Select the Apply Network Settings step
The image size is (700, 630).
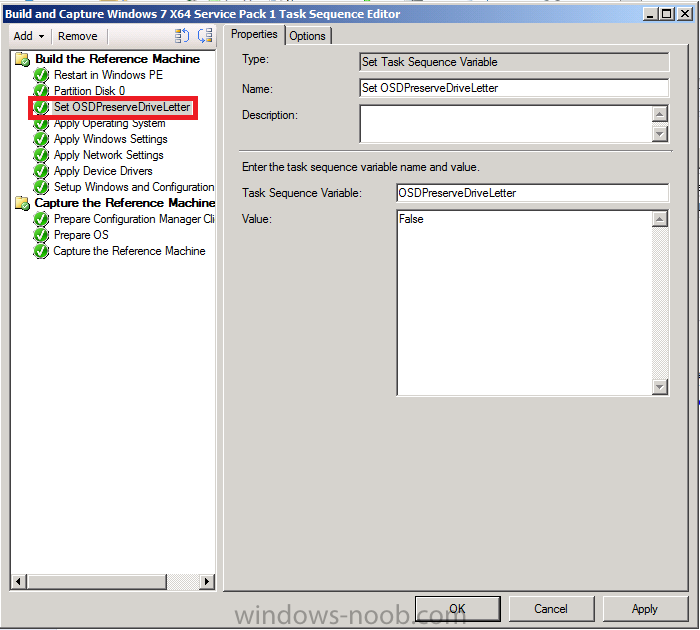click(x=108, y=155)
